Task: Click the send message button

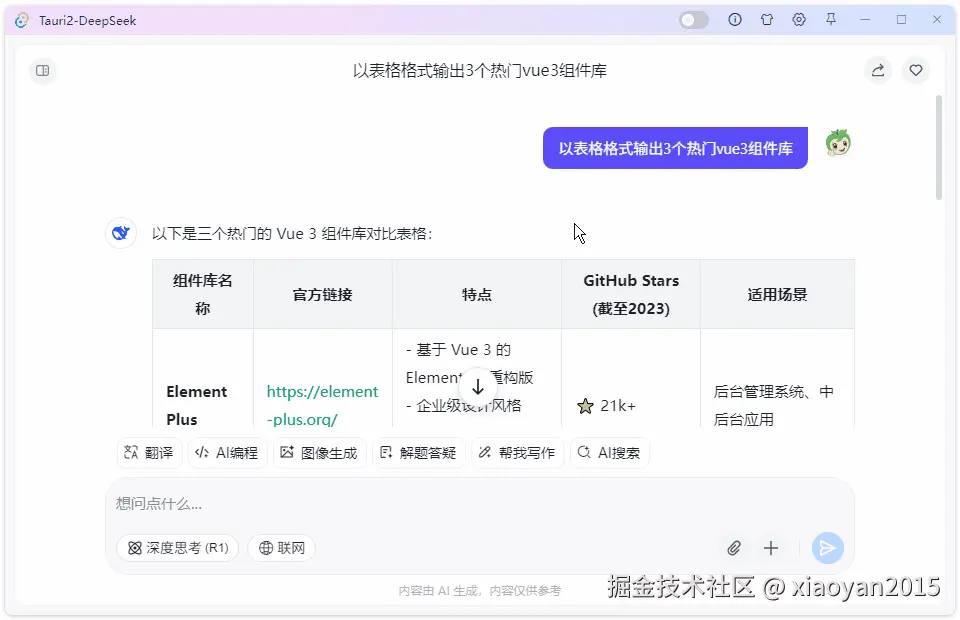Action: coord(827,548)
